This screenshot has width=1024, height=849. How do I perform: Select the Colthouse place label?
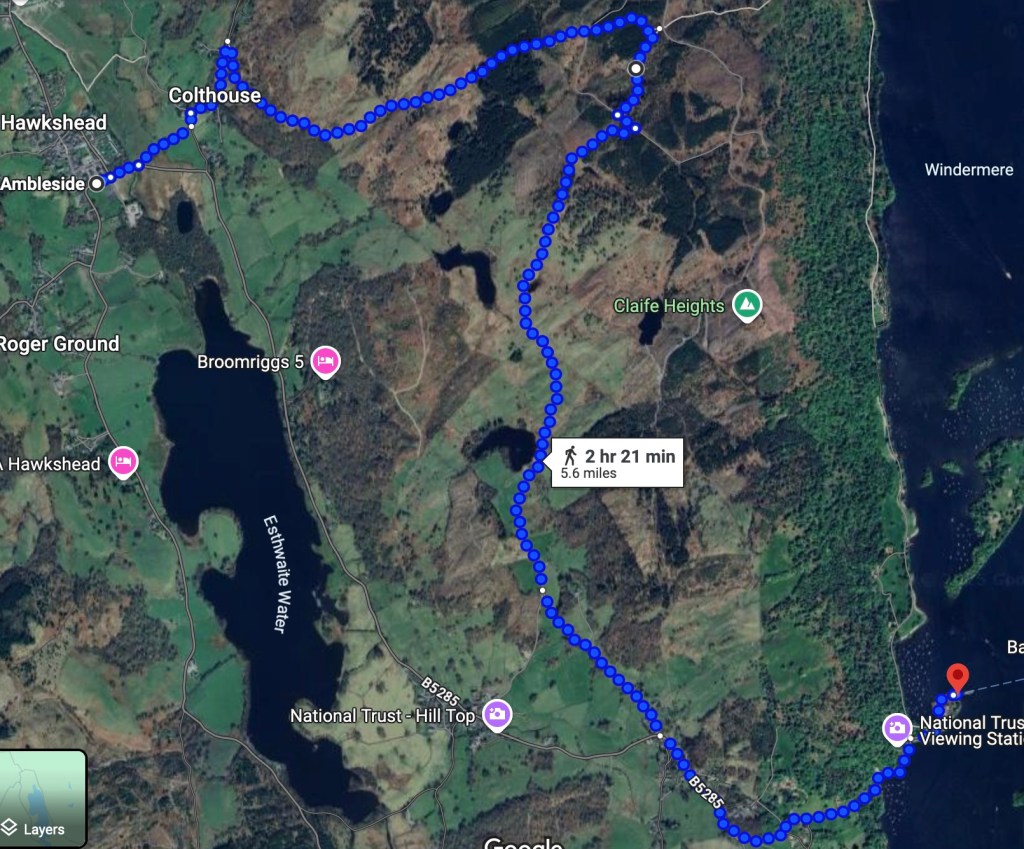215,95
